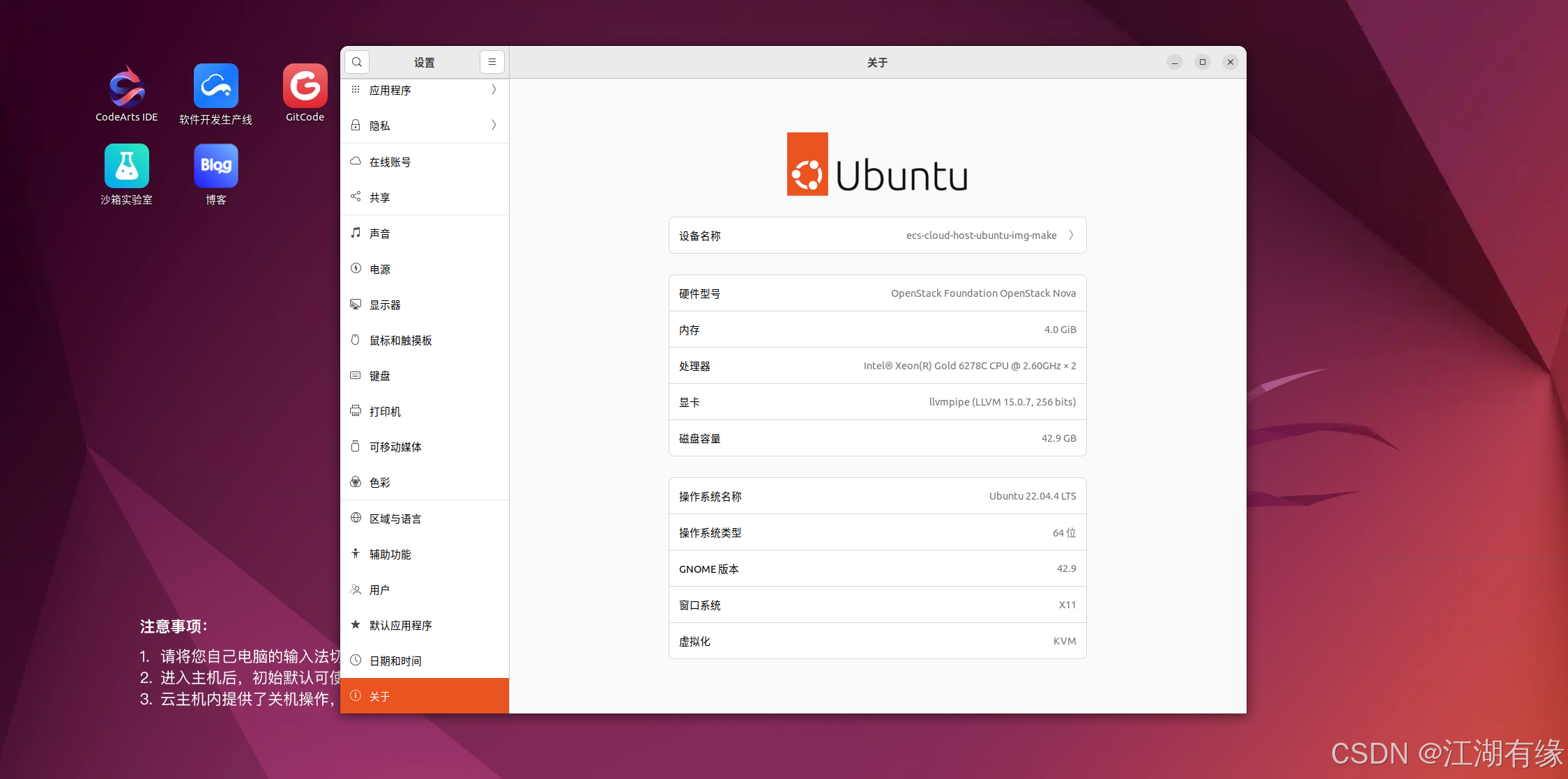This screenshot has height=779, width=1568.
Task: Click the 硬件型号 OpenStack Nova value
Action: [983, 293]
